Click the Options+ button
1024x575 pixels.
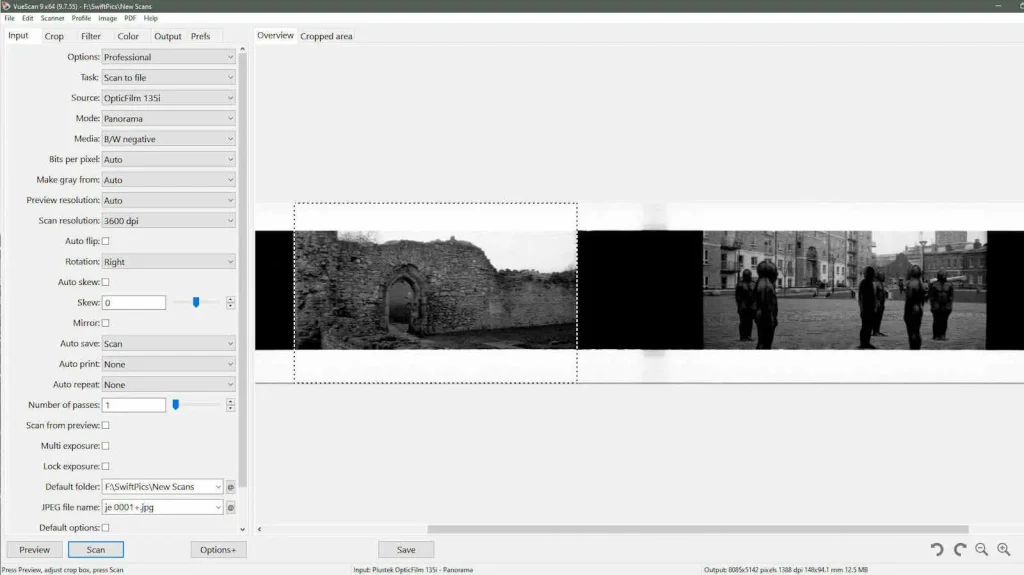click(218, 550)
